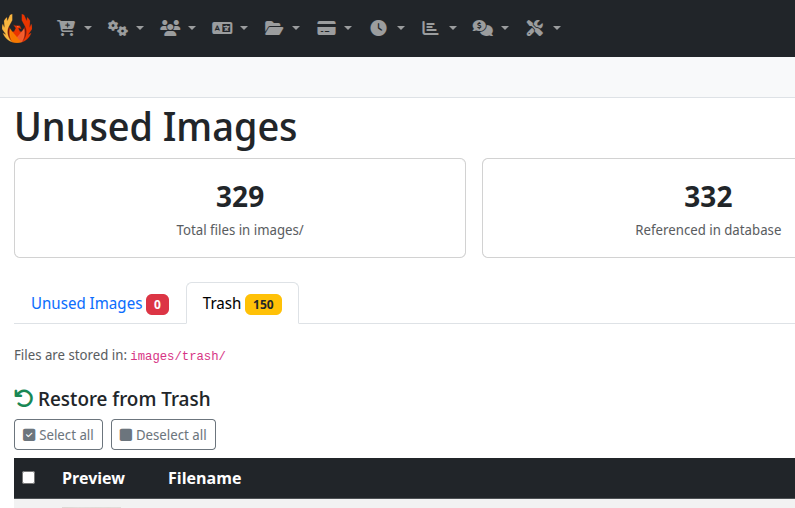Screen dimensions: 795x508
Task: Expand the caret beside the wrench tools icon
Action: pyautogui.click(x=557, y=28)
